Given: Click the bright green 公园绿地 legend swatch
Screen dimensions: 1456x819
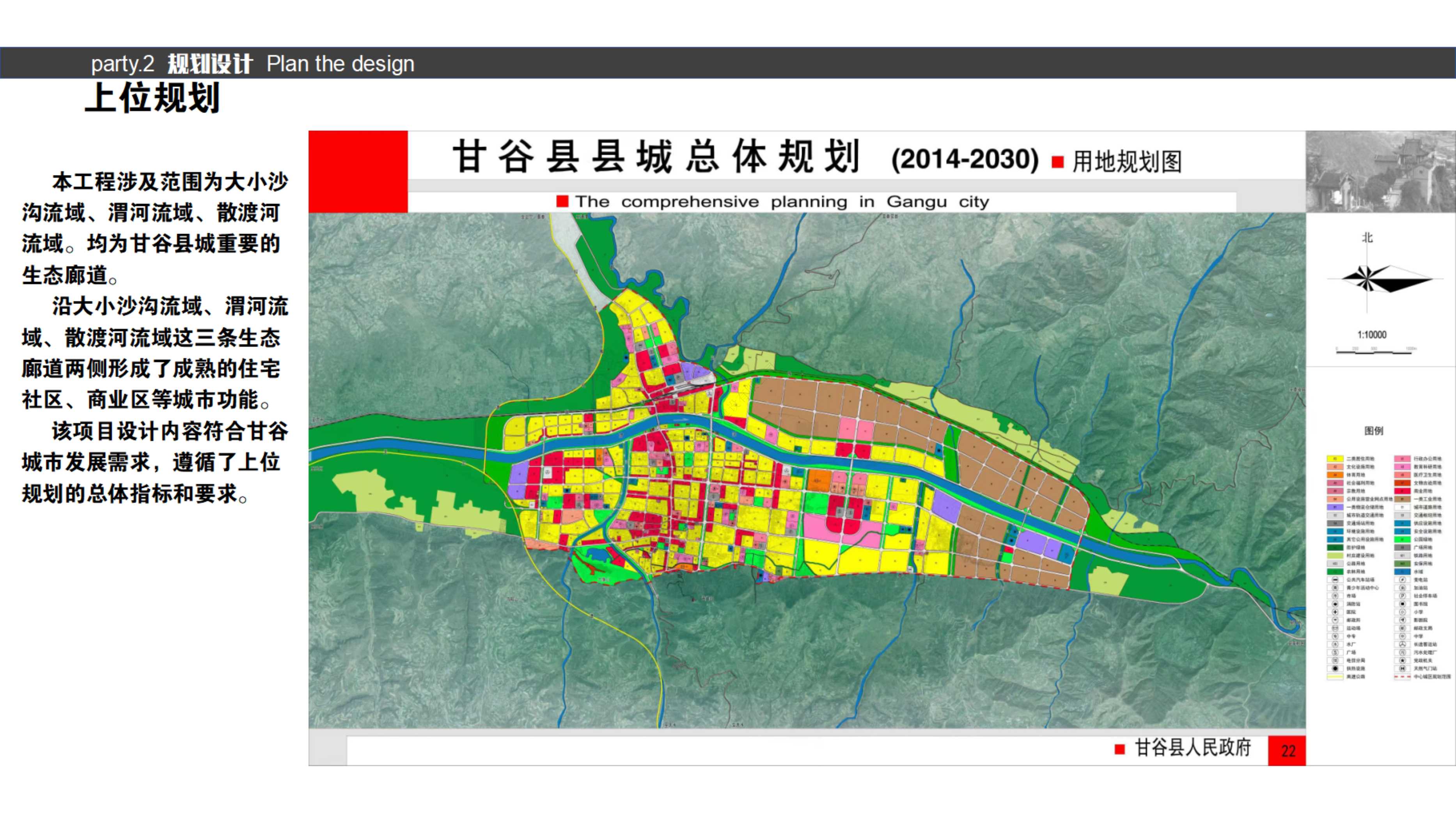Looking at the screenshot, I should pyautogui.click(x=1403, y=540).
